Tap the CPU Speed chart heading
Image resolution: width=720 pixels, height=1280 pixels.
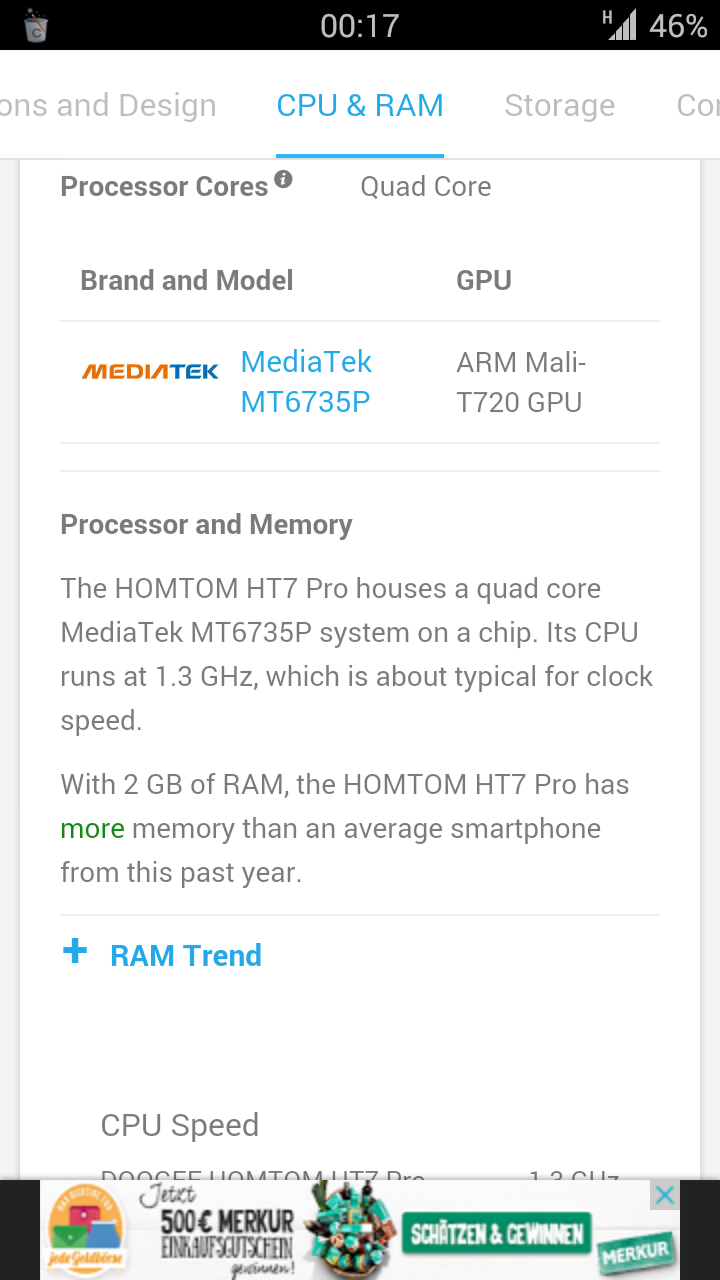(x=180, y=1125)
